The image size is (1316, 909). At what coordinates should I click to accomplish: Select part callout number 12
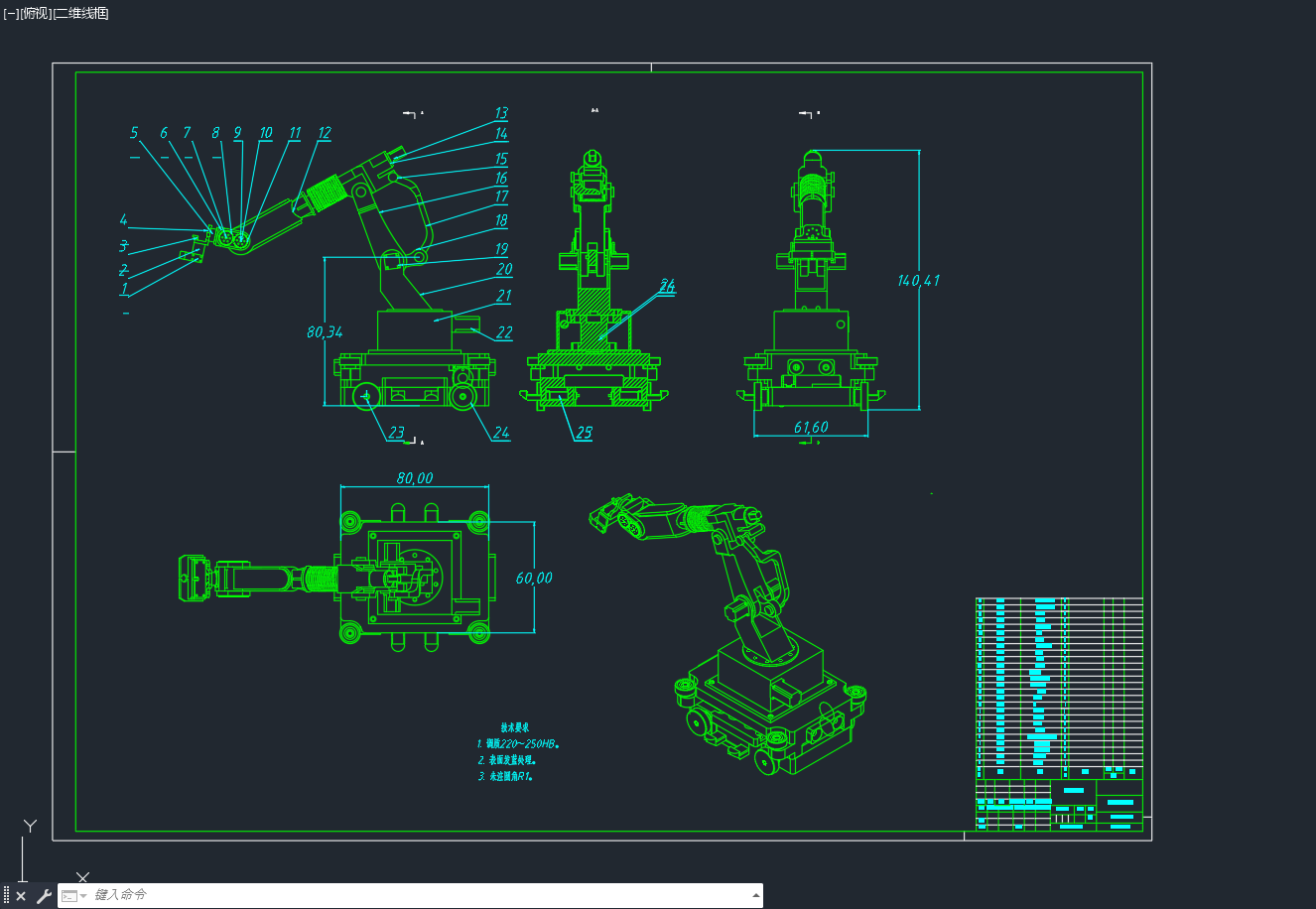(325, 133)
